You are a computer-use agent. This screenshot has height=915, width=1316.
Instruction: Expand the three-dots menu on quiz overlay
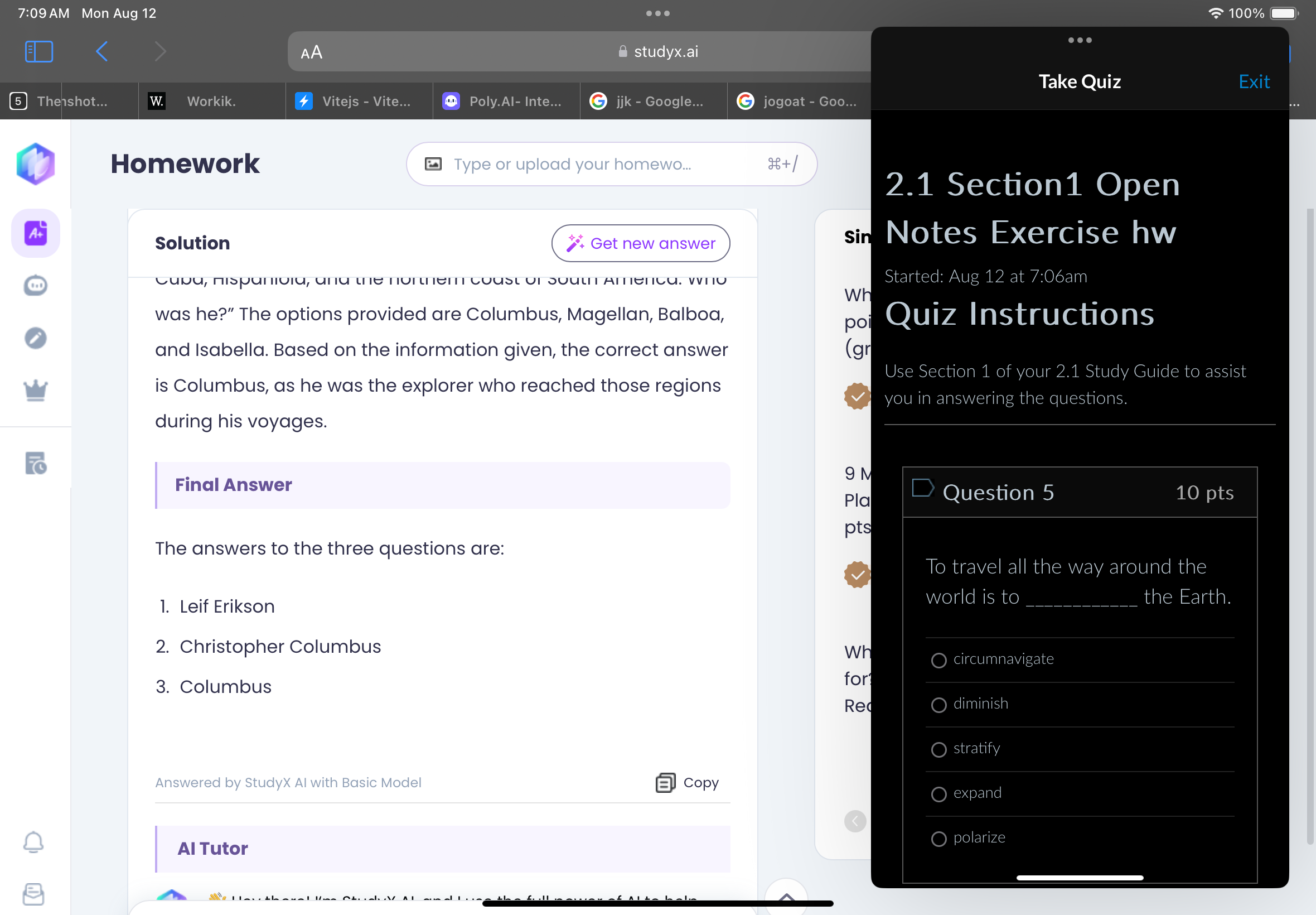[x=1079, y=40]
